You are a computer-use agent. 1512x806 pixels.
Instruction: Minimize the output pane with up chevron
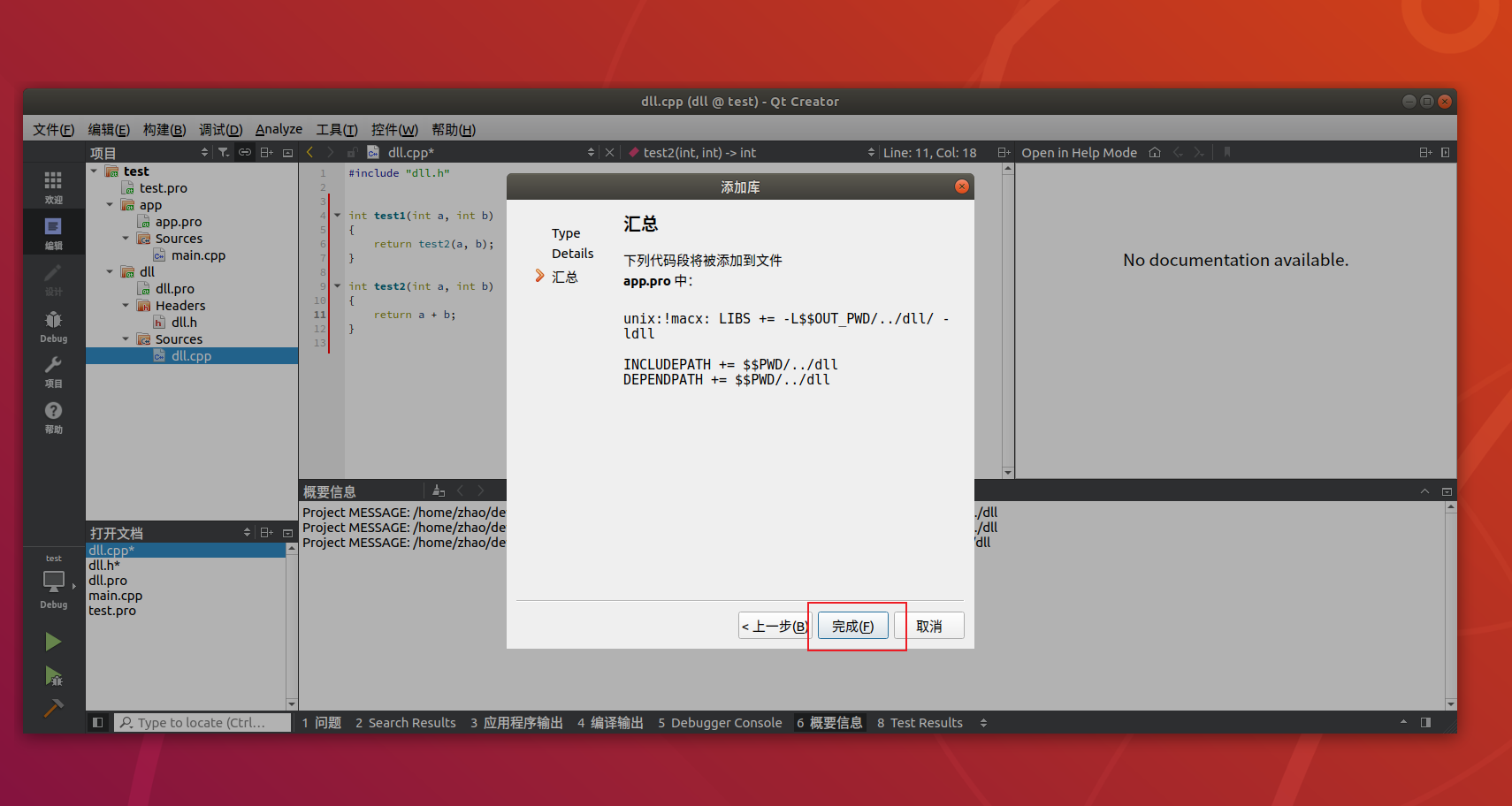1424,490
